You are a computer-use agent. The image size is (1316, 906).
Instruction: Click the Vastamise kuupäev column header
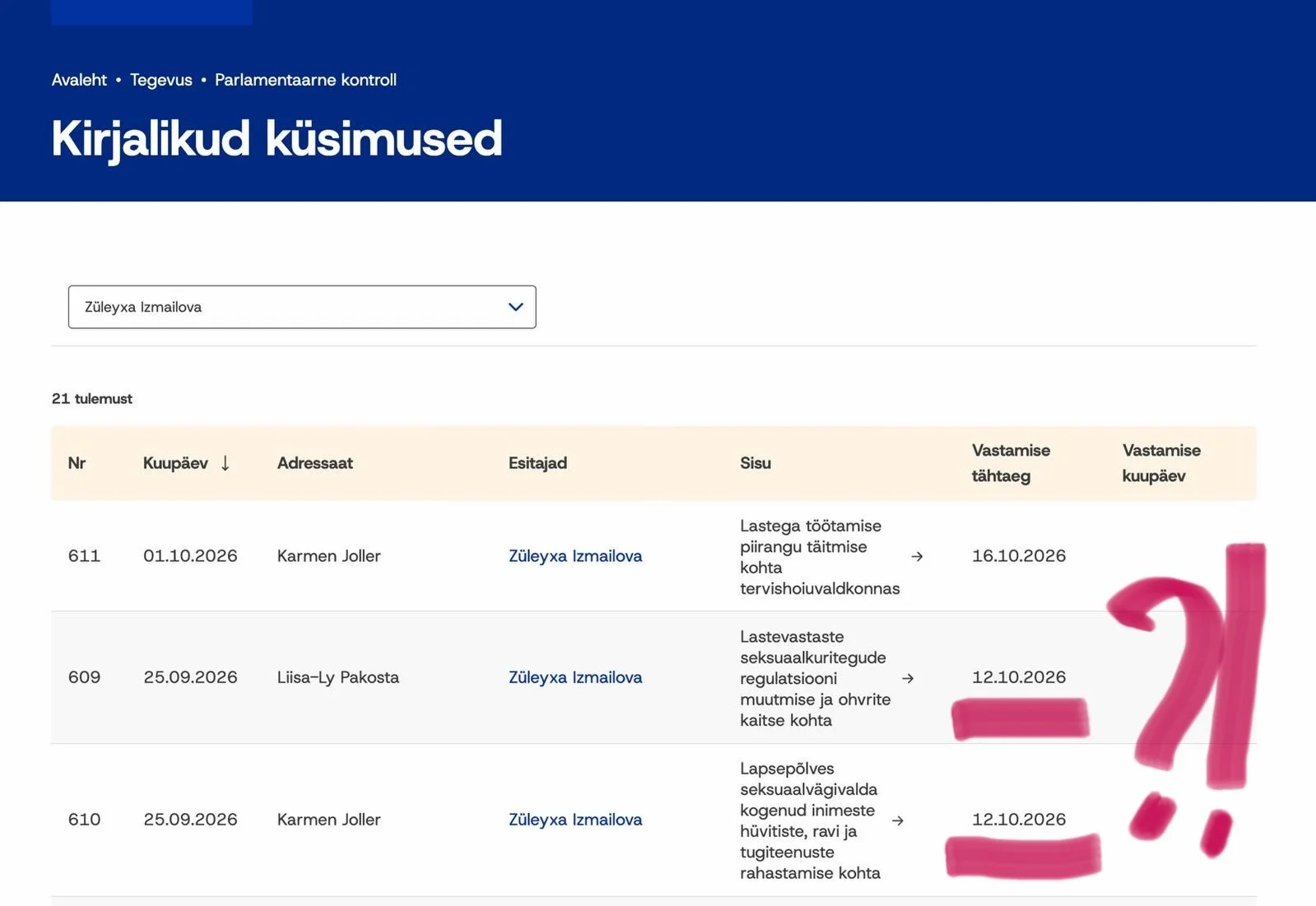pyautogui.click(x=1161, y=463)
